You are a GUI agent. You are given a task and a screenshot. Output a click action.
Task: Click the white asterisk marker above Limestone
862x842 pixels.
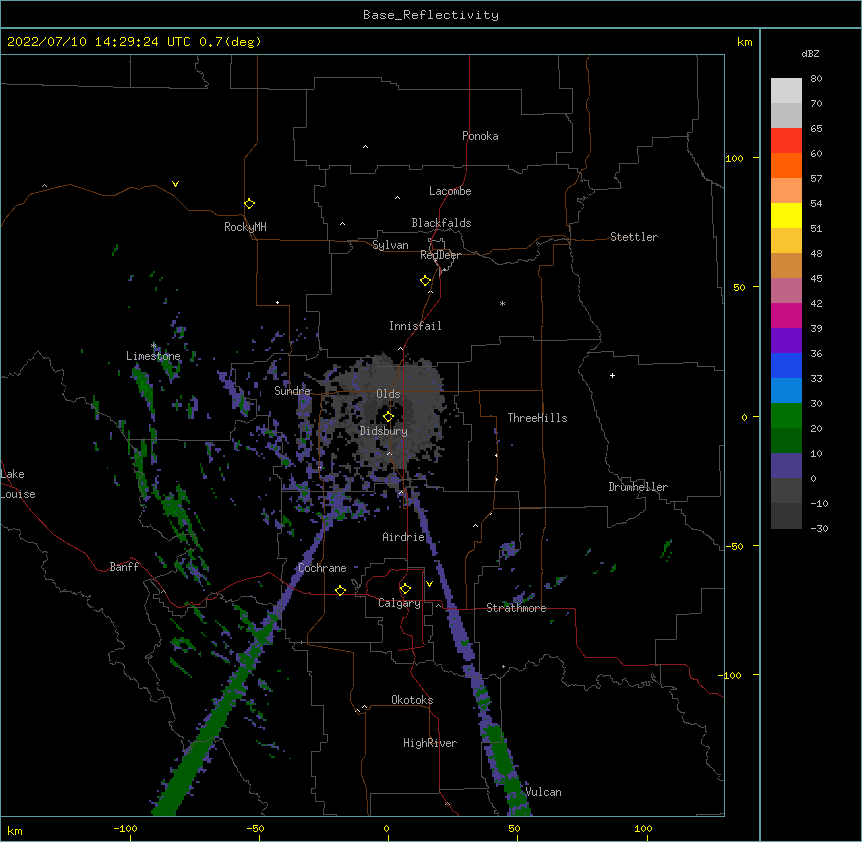click(x=153, y=345)
